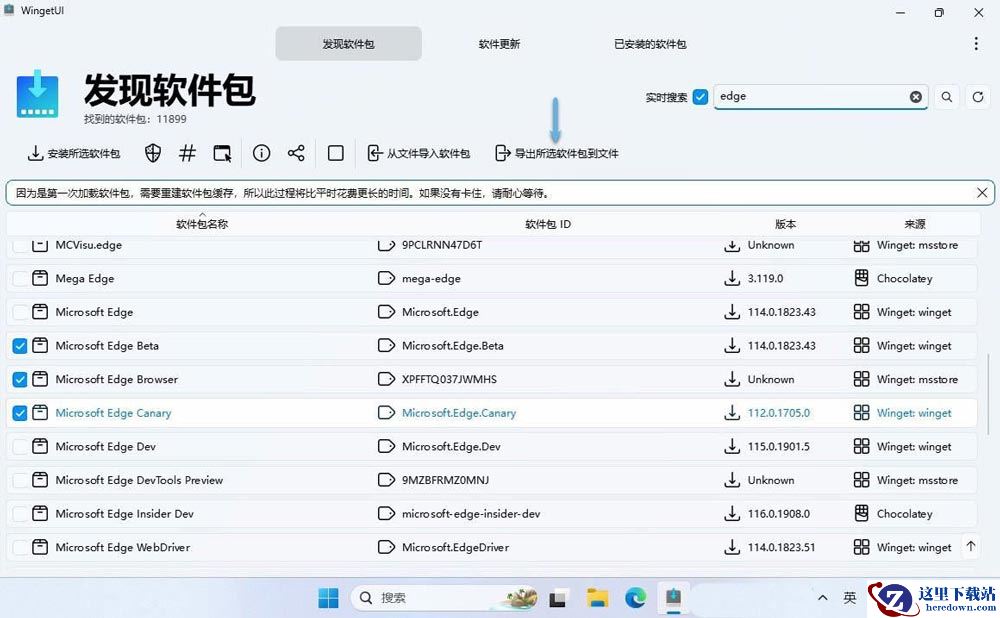Expand the system tray hidden icons chevron
The image size is (1000, 618).
click(823, 598)
